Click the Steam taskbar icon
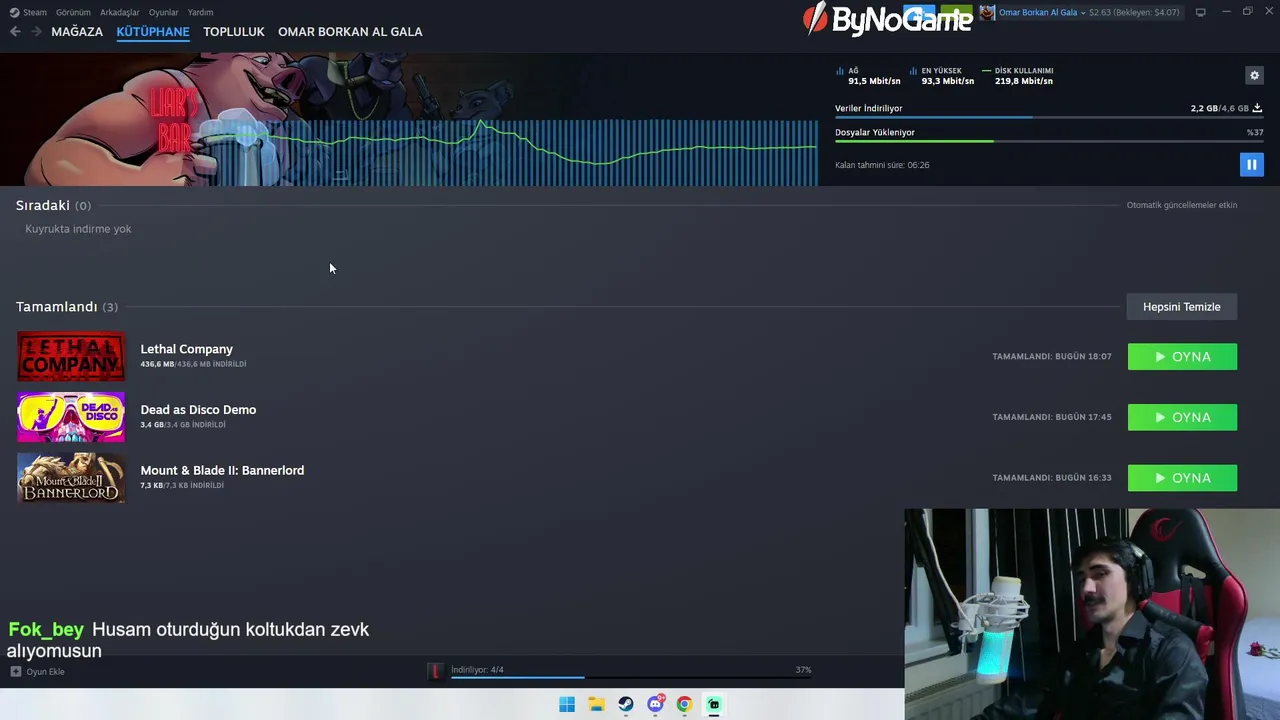1280x720 pixels. pos(625,704)
